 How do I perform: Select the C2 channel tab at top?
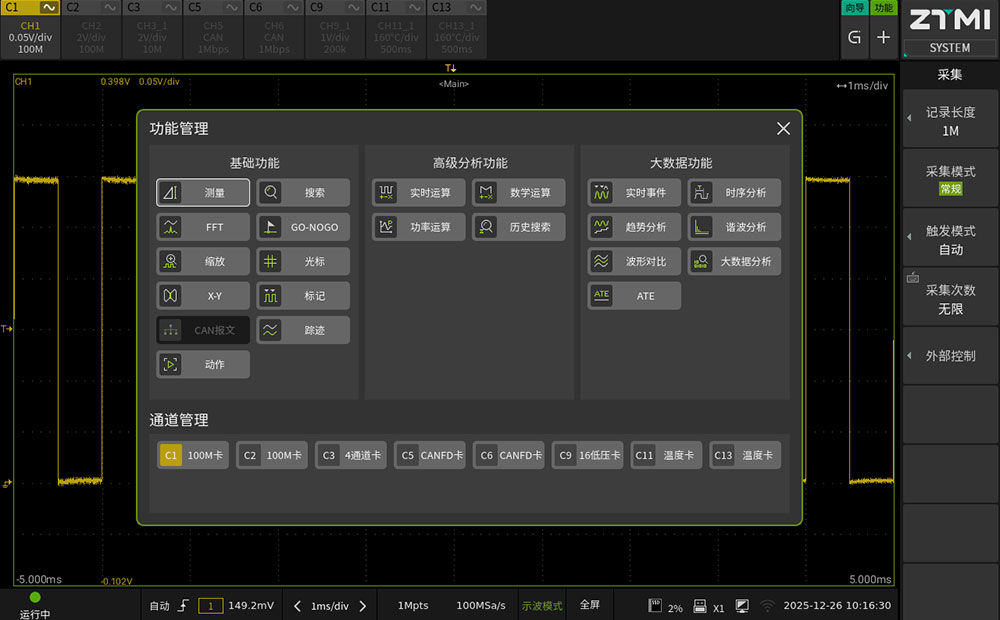91,30
